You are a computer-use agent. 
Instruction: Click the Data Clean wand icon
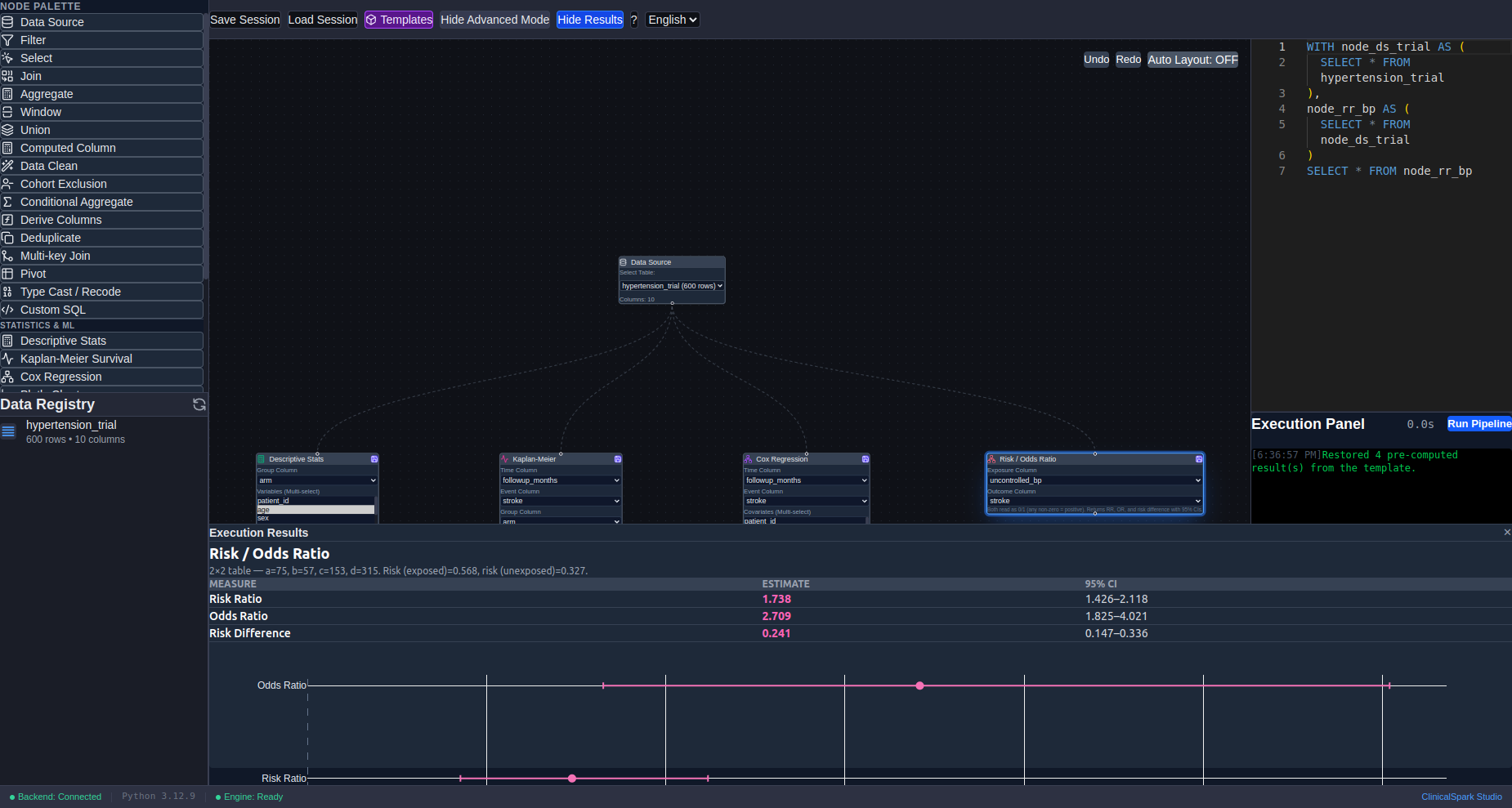click(x=7, y=166)
